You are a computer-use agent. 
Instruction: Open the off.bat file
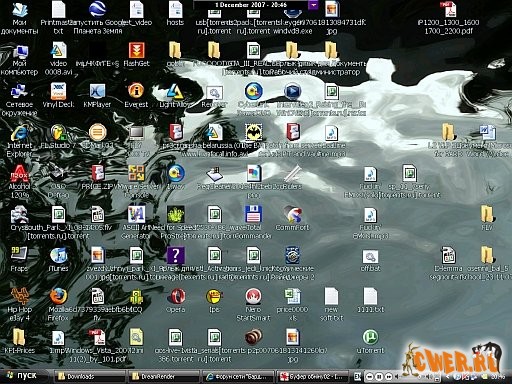(x=370, y=260)
